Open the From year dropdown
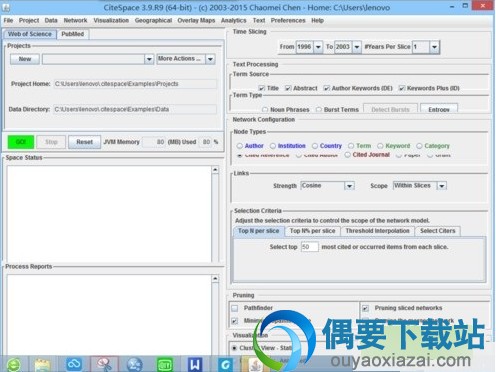The height and width of the screenshot is (372, 496). pyautogui.click(x=318, y=47)
